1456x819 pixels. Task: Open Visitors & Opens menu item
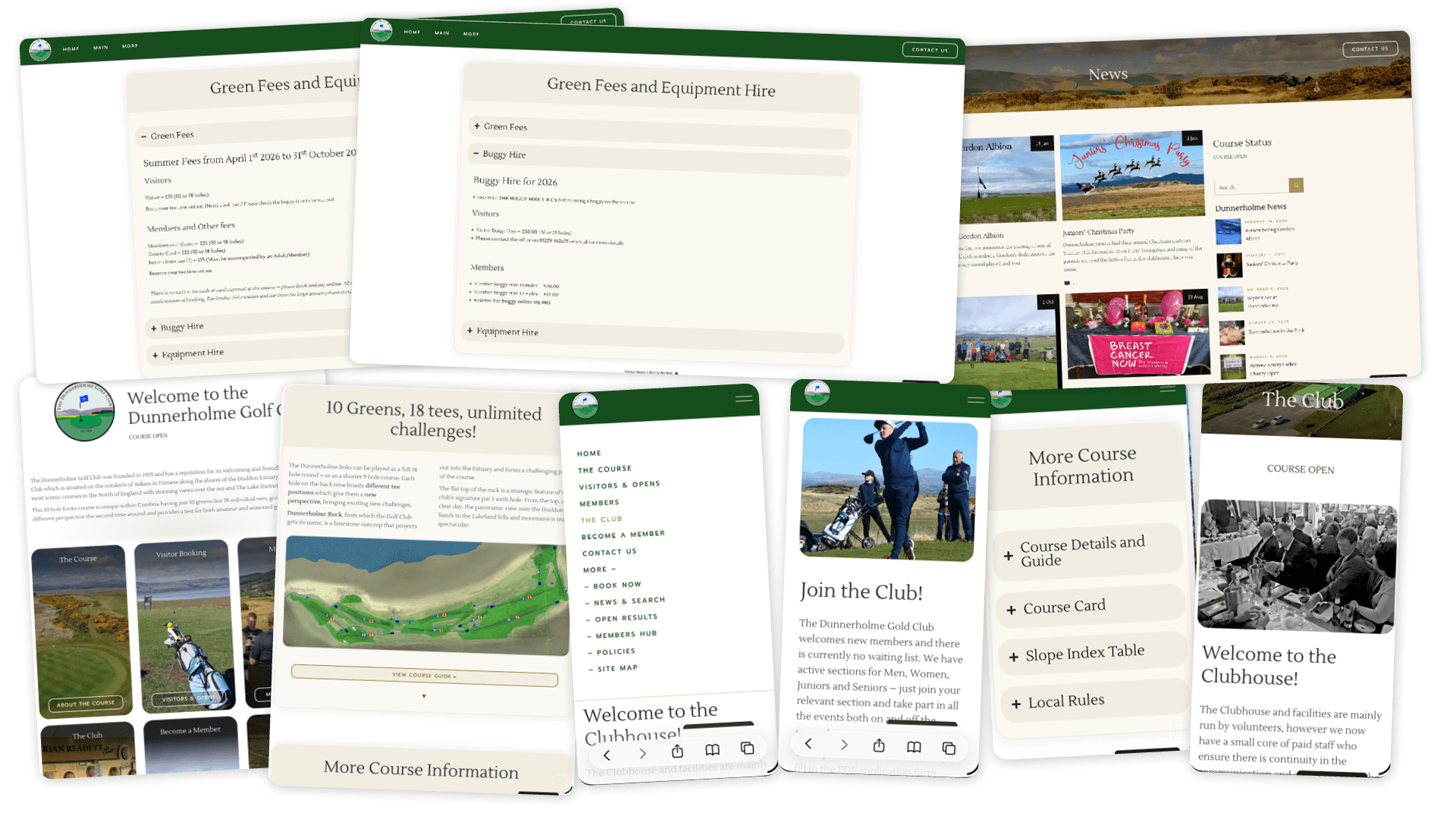pos(619,485)
